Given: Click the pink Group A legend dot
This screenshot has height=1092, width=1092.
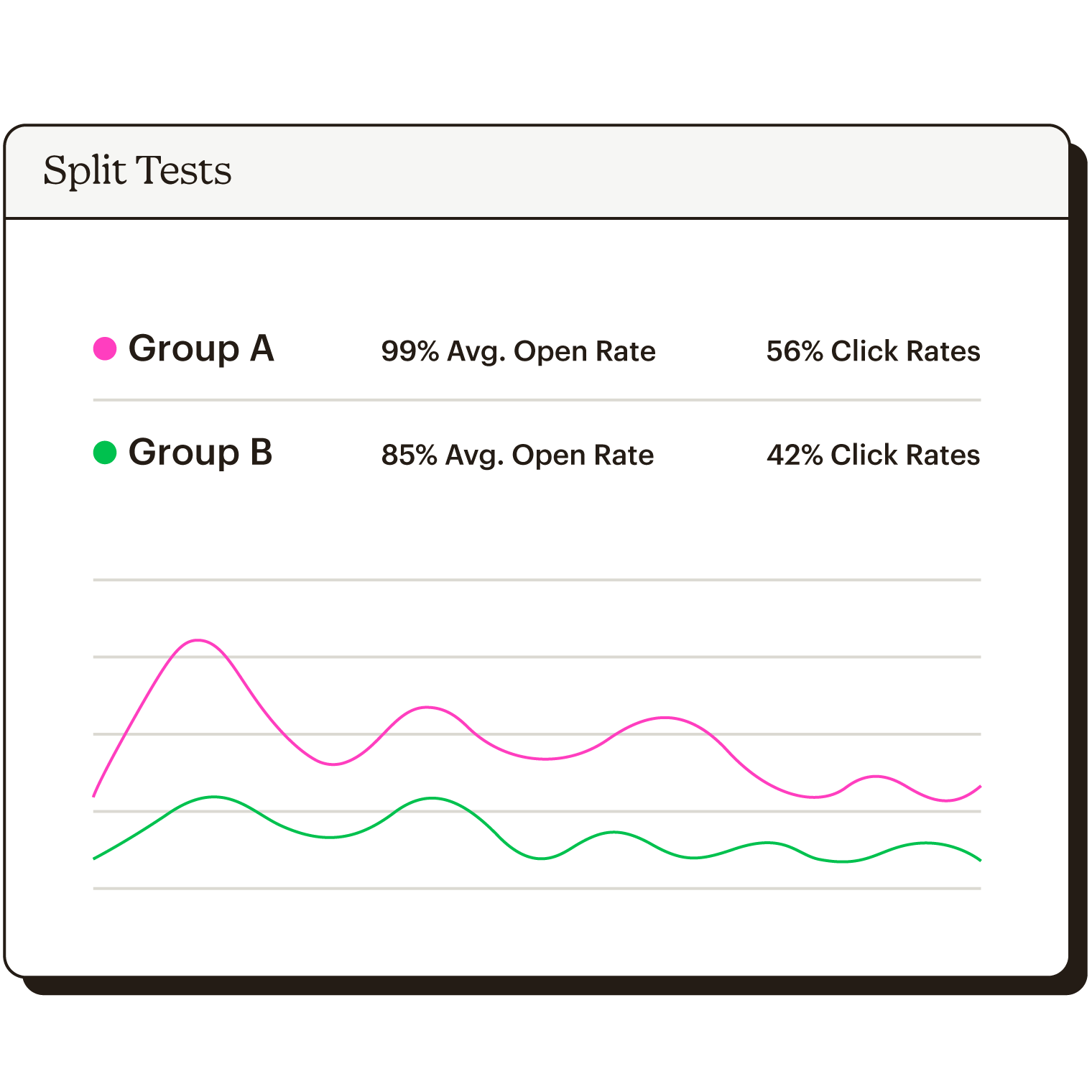Looking at the screenshot, I should click(105, 349).
